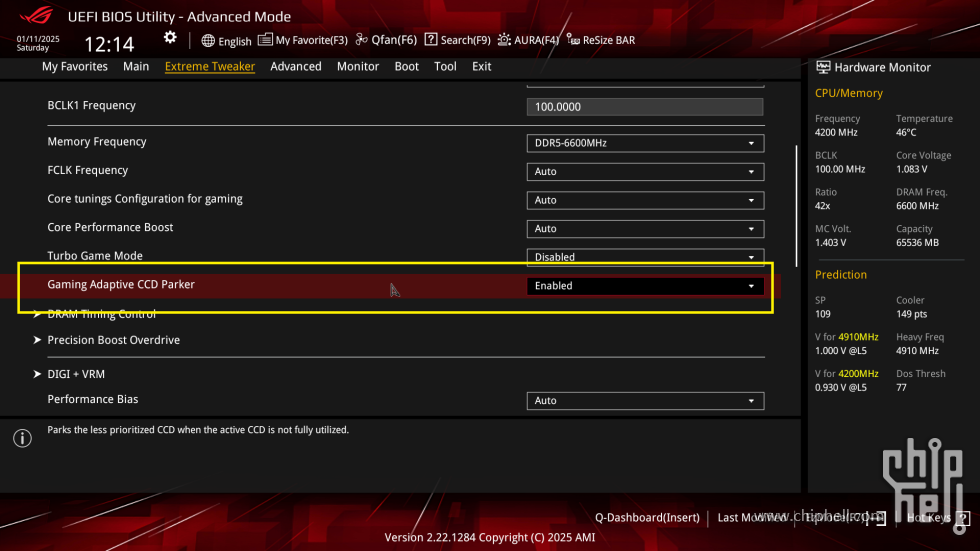The width and height of the screenshot is (980, 551).
Task: Open AURA(F4) lighting icon
Action: click(504, 40)
